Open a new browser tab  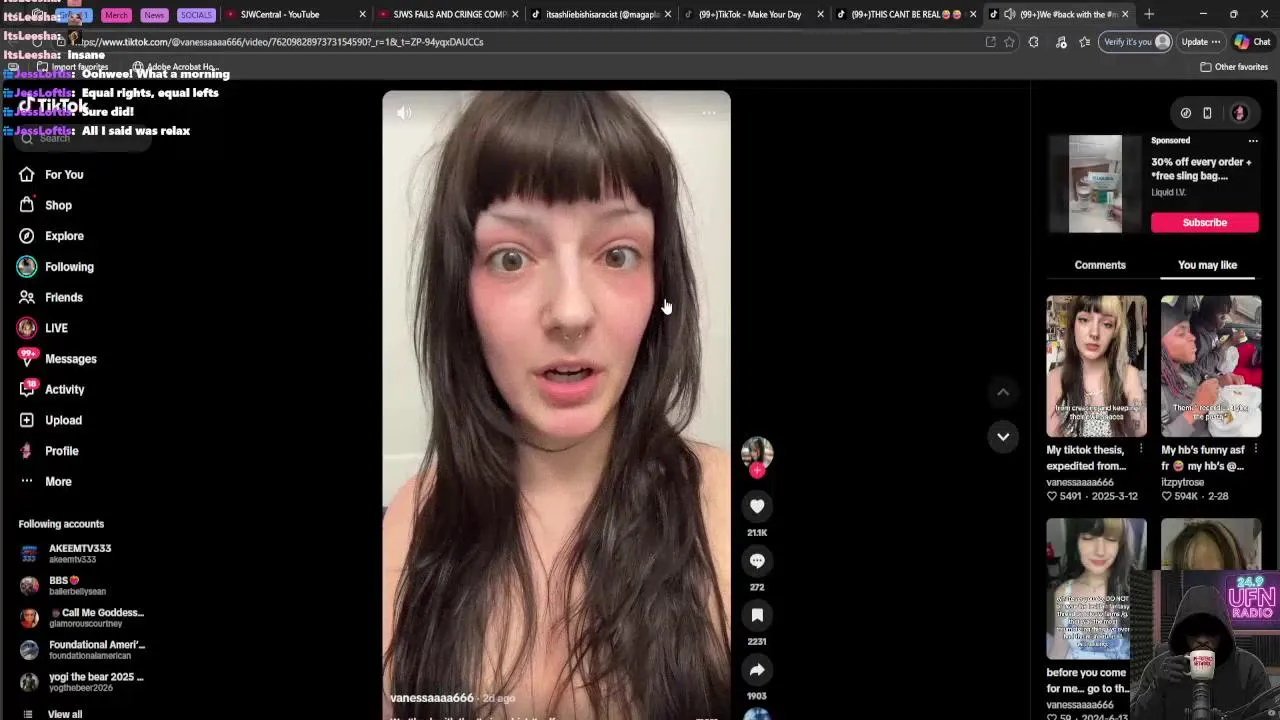[x=1149, y=14]
